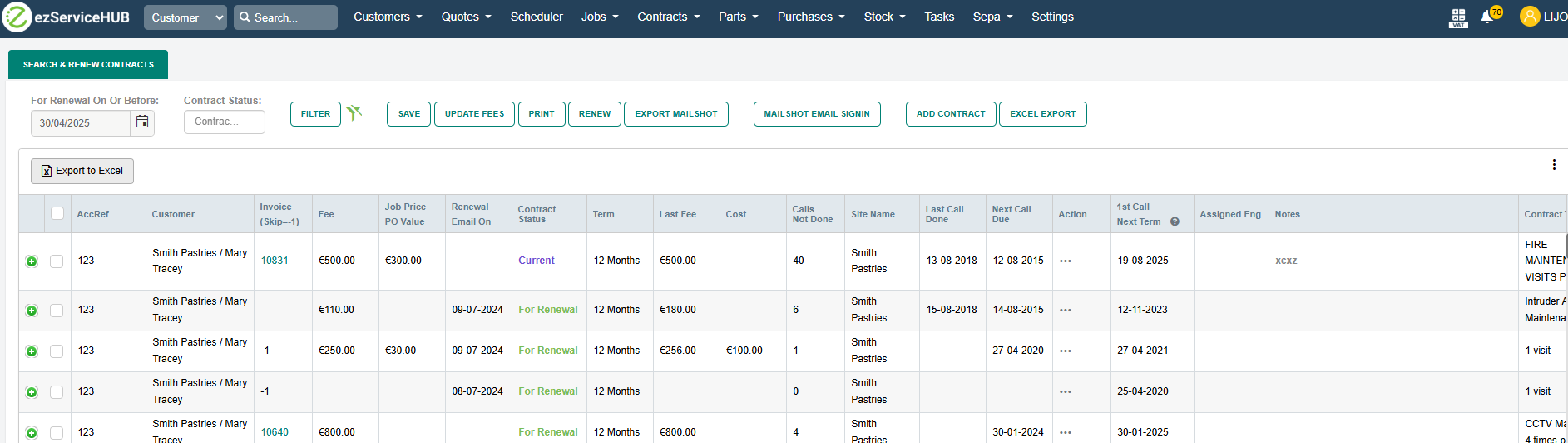
Task: Open the Customer search type dropdown
Action: coord(185,17)
